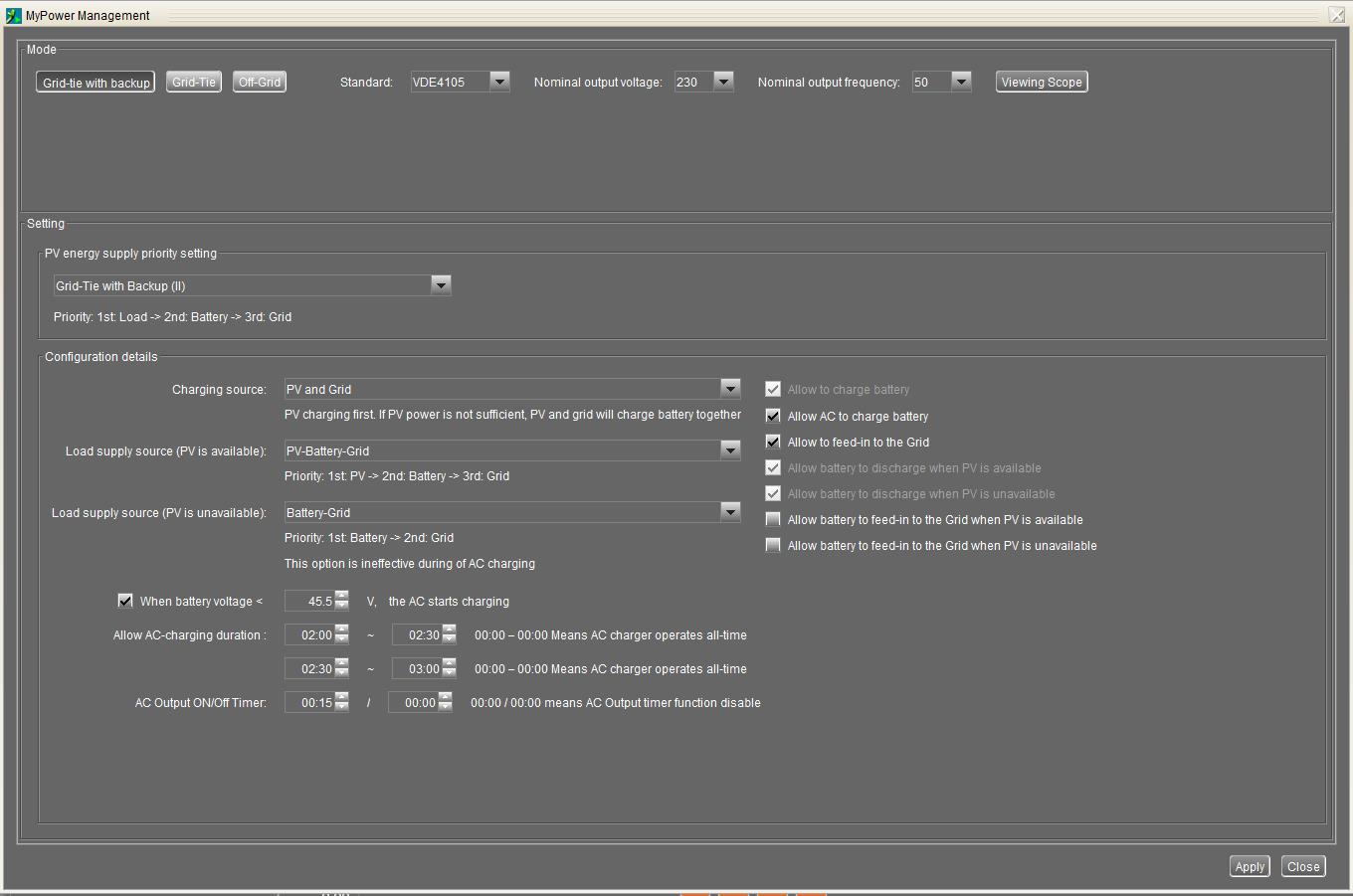Click Apply to save settings
The width and height of the screenshot is (1353, 896).
tap(1249, 866)
